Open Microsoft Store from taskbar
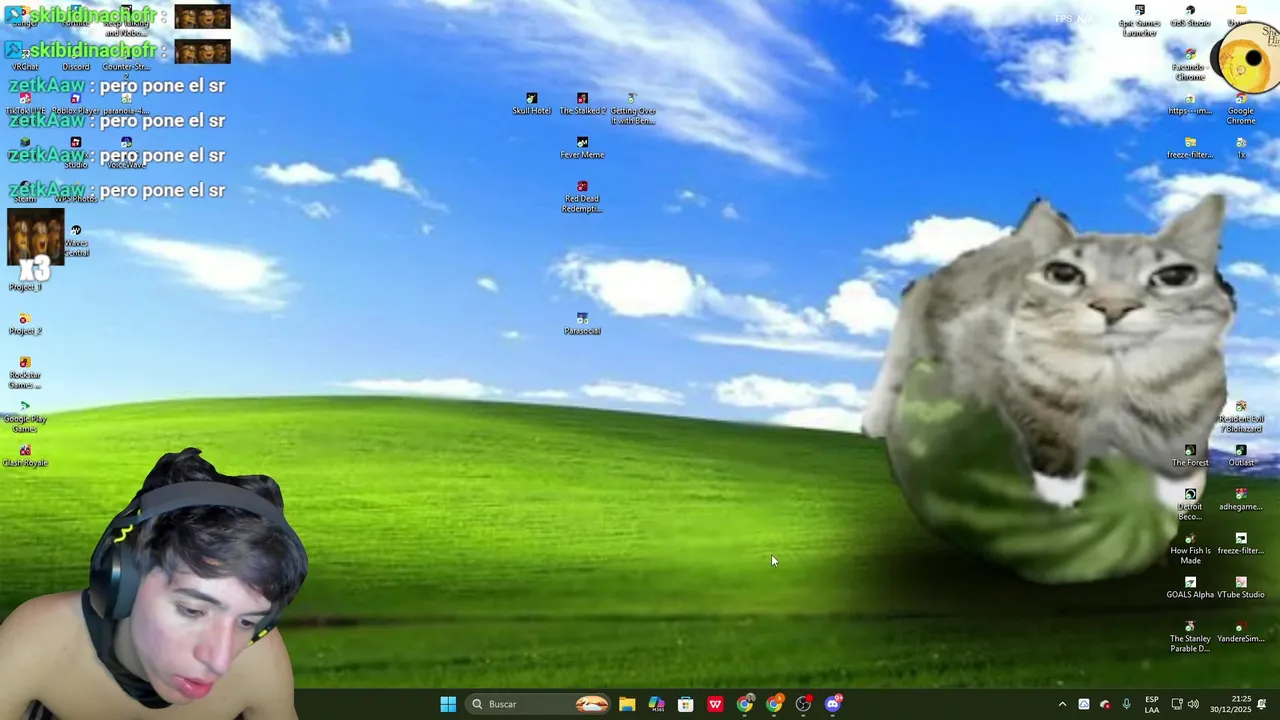Viewport: 1280px width, 720px height. click(x=686, y=704)
